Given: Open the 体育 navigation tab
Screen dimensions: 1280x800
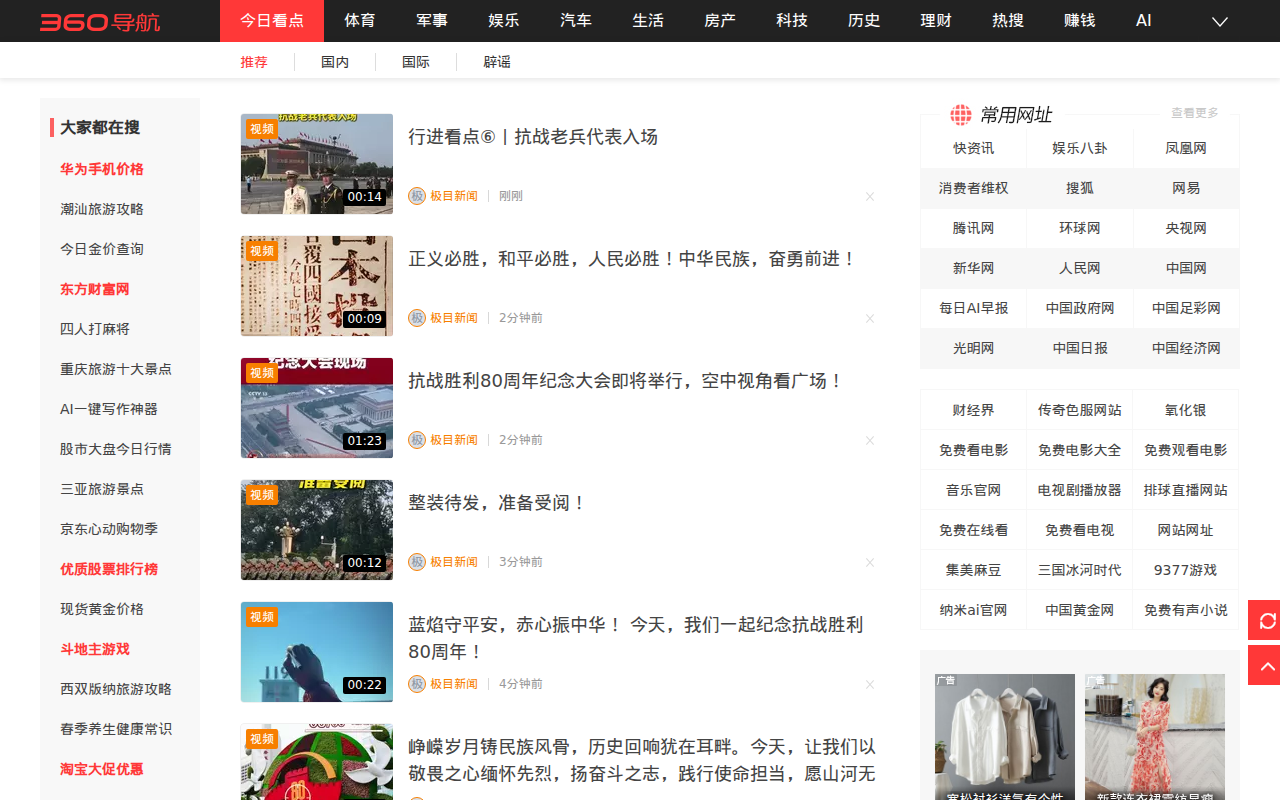Looking at the screenshot, I should (360, 21).
